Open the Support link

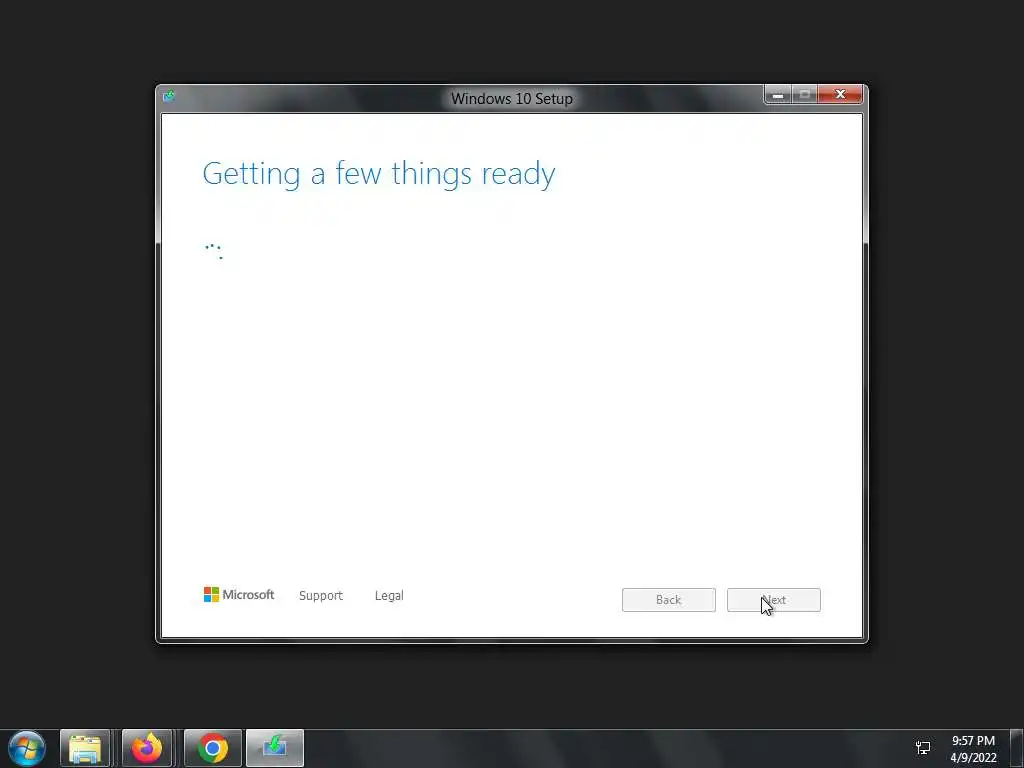[321, 596]
